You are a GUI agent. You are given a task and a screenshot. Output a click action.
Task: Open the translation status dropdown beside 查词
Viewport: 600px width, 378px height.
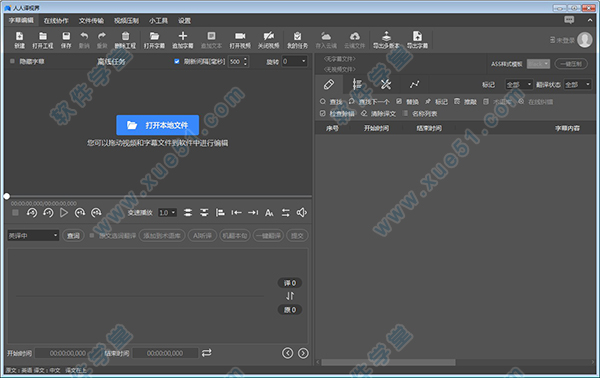click(33, 236)
